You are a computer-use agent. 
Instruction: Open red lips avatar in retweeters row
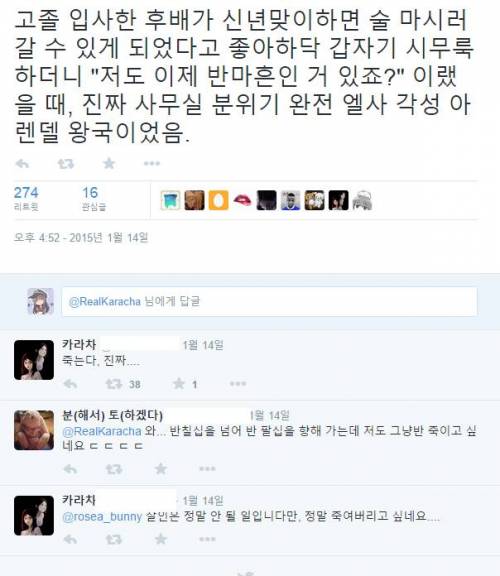coord(242,201)
